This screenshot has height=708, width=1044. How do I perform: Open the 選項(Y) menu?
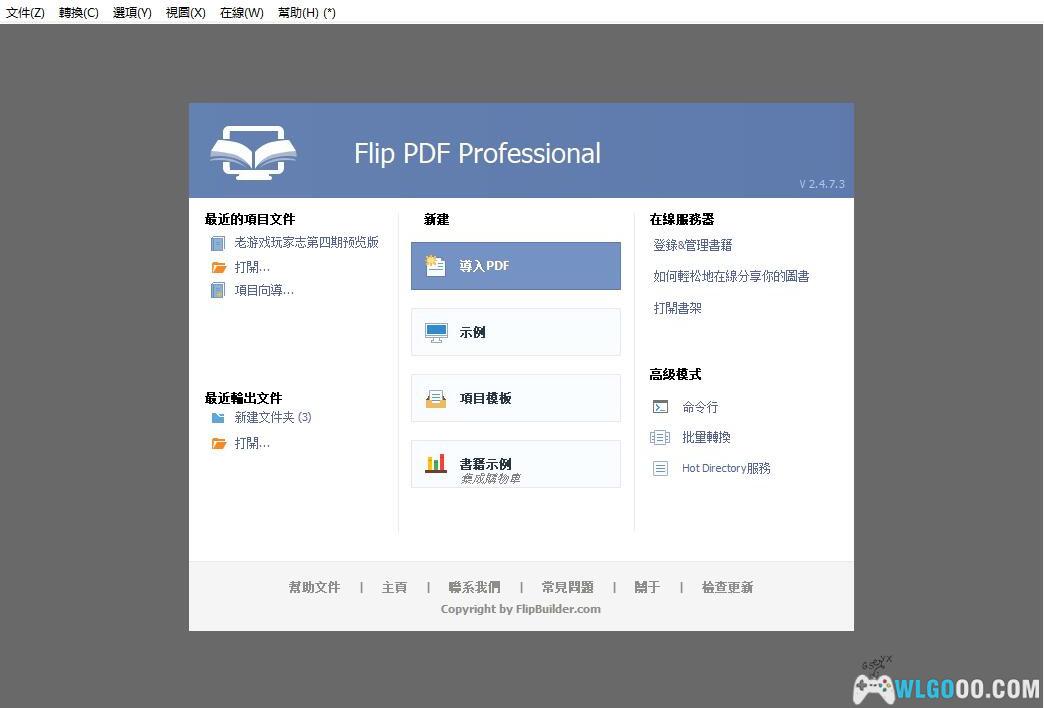coord(131,12)
